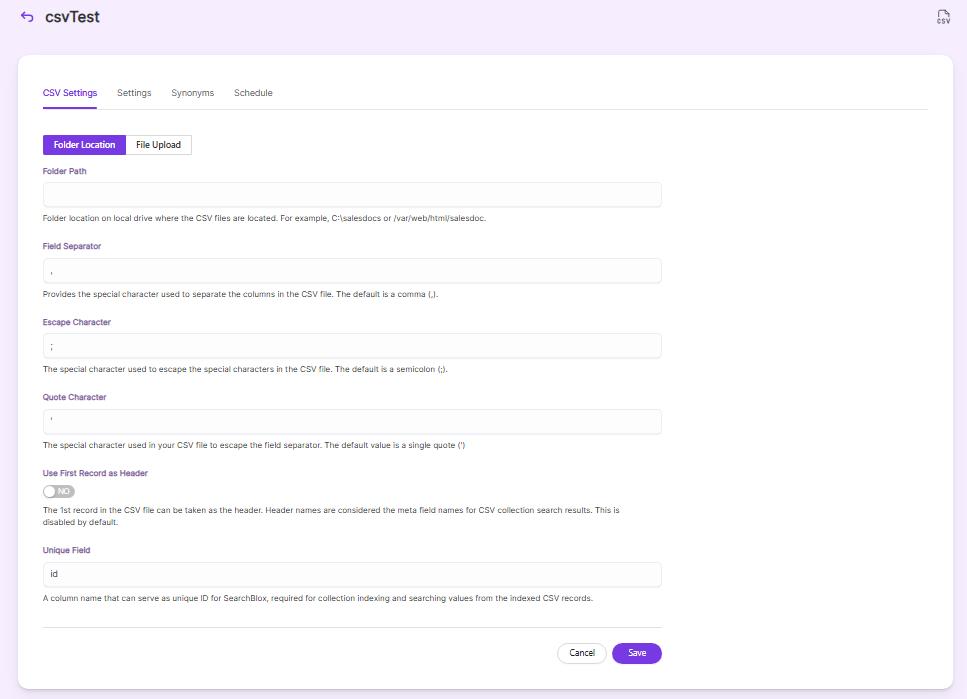Click the Escape Character label
Screen dimensions: 967x699
coord(76,322)
